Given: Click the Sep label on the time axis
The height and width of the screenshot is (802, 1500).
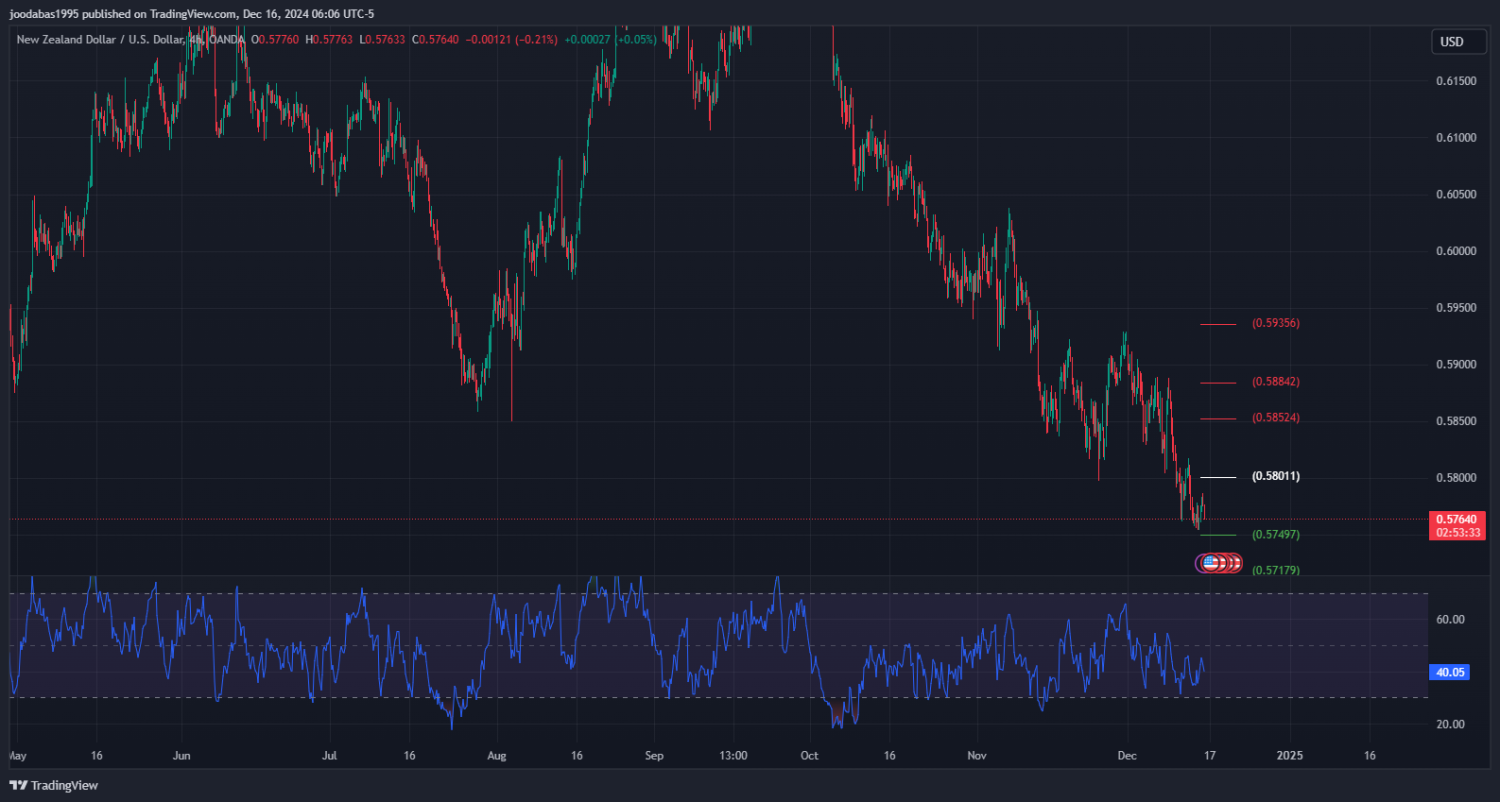Looking at the screenshot, I should coord(654,756).
